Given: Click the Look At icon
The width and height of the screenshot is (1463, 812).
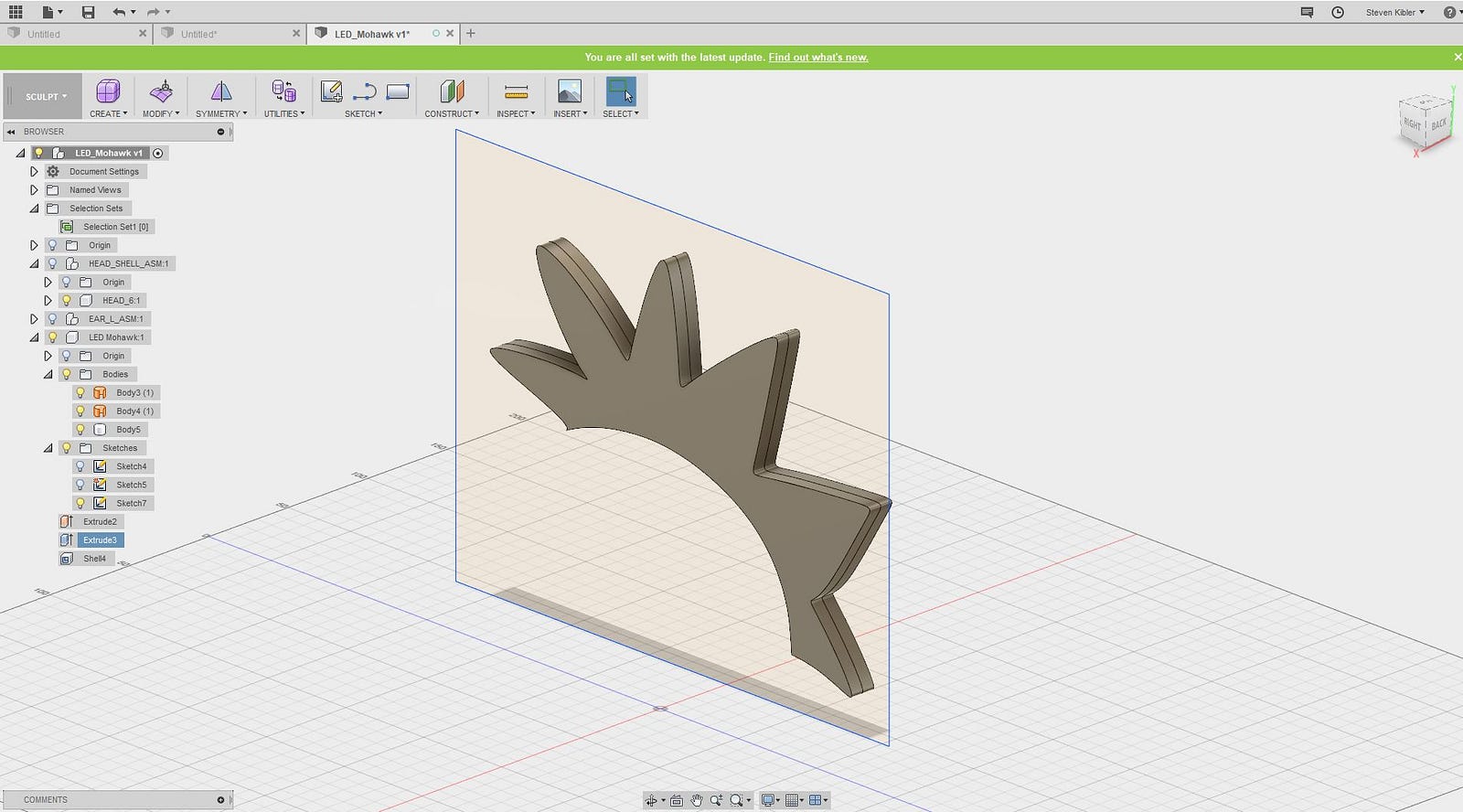Looking at the screenshot, I should pyautogui.click(x=677, y=800).
